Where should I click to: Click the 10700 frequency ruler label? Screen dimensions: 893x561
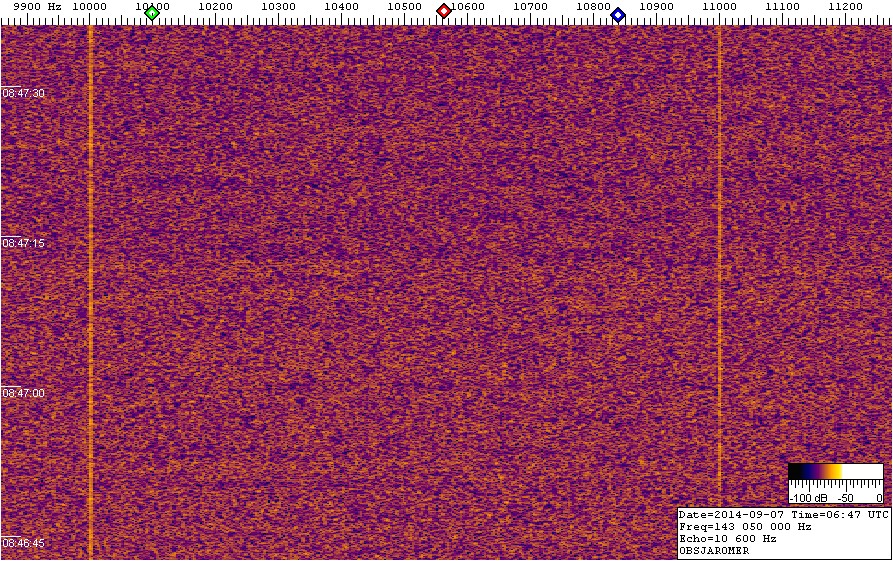pyautogui.click(x=530, y=6)
